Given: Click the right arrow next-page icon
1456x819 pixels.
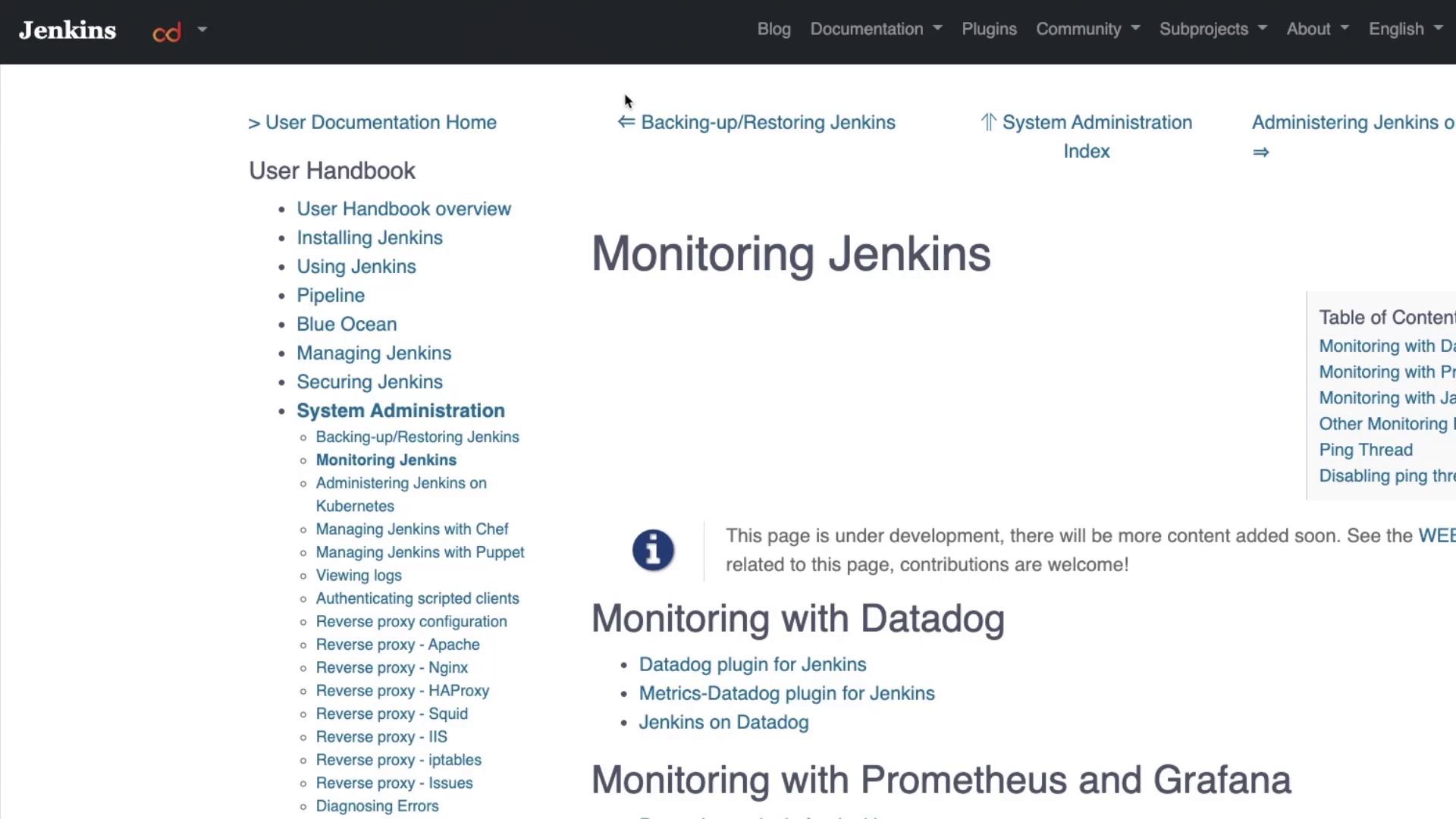Looking at the screenshot, I should click(1260, 152).
